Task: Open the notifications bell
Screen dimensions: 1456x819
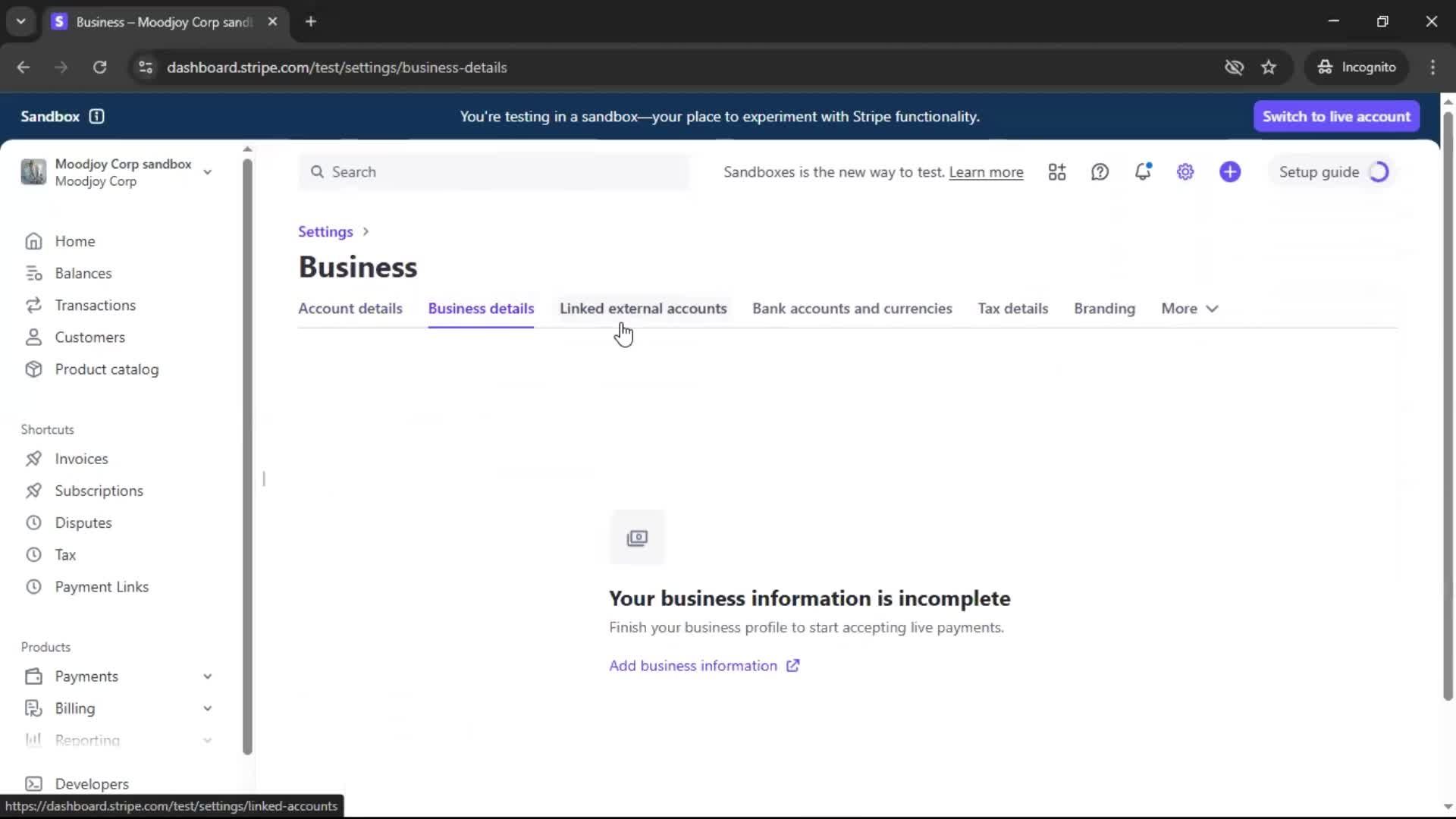Action: [1143, 172]
